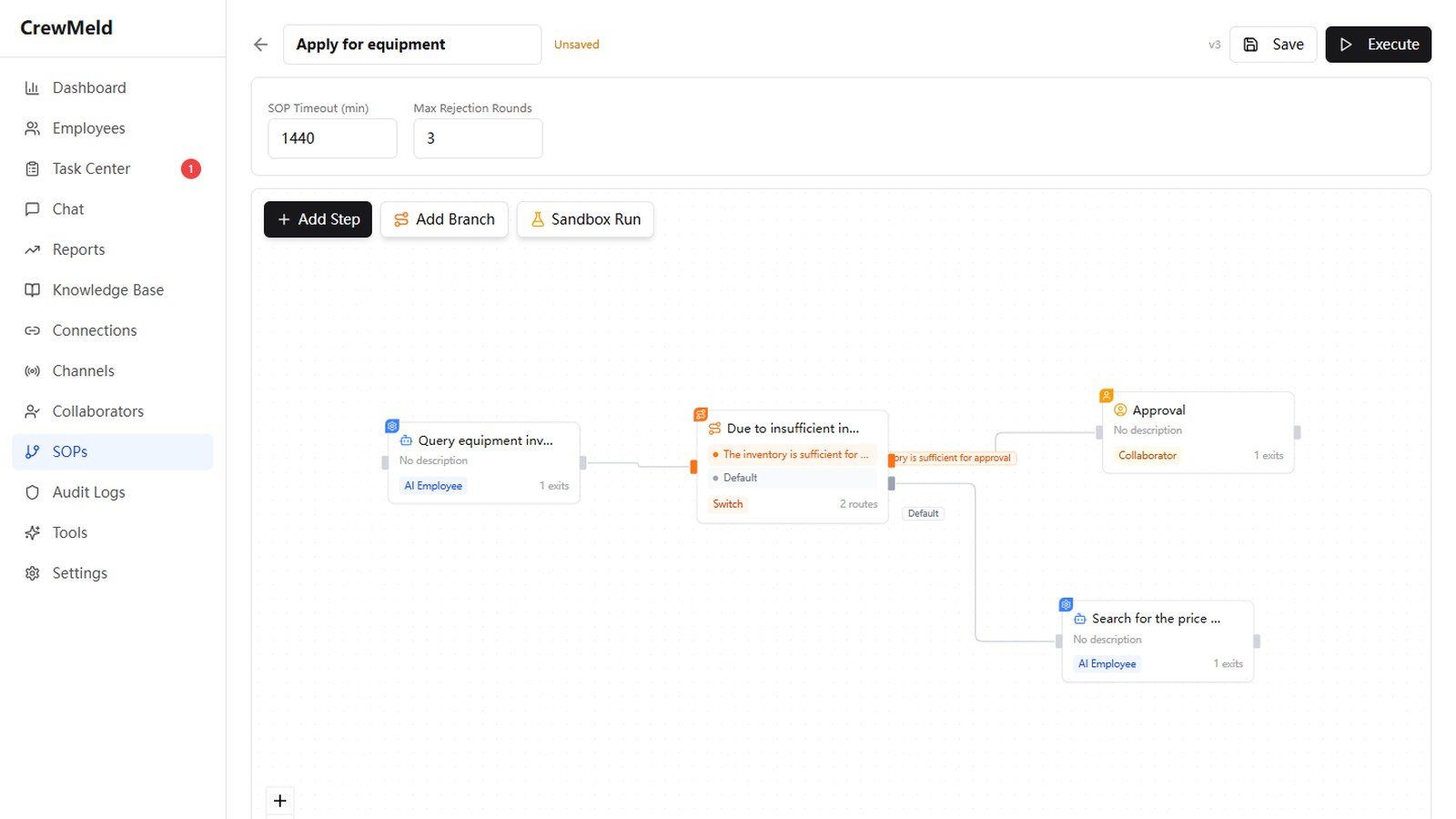Click the Query equipment node's output handle
This screenshot has height=819, width=1456.
(583, 463)
